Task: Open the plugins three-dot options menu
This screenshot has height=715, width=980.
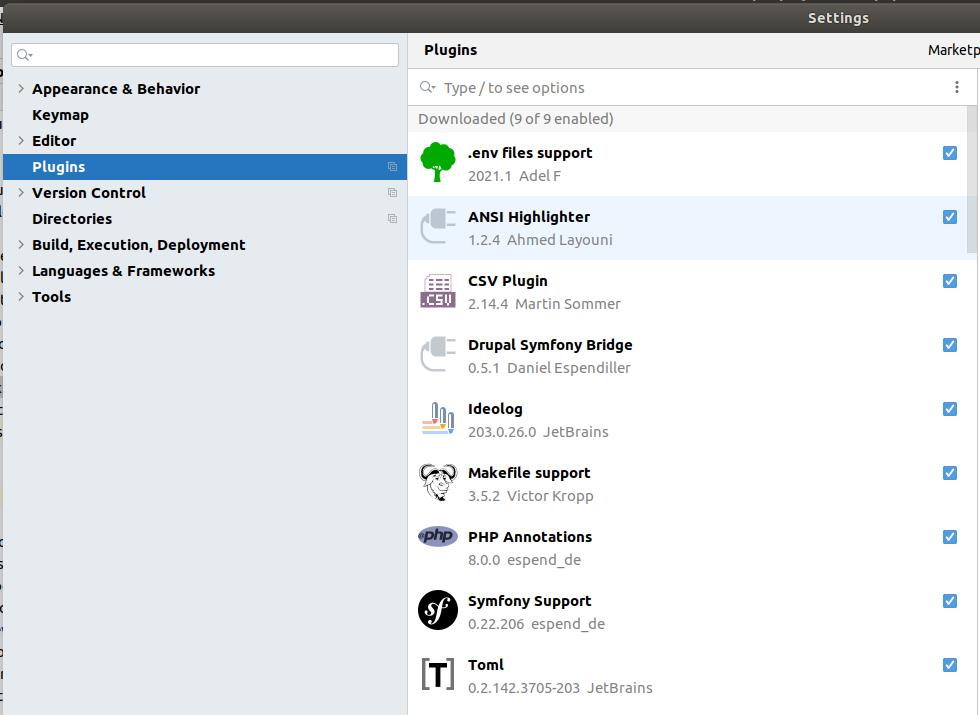Action: coord(956,88)
